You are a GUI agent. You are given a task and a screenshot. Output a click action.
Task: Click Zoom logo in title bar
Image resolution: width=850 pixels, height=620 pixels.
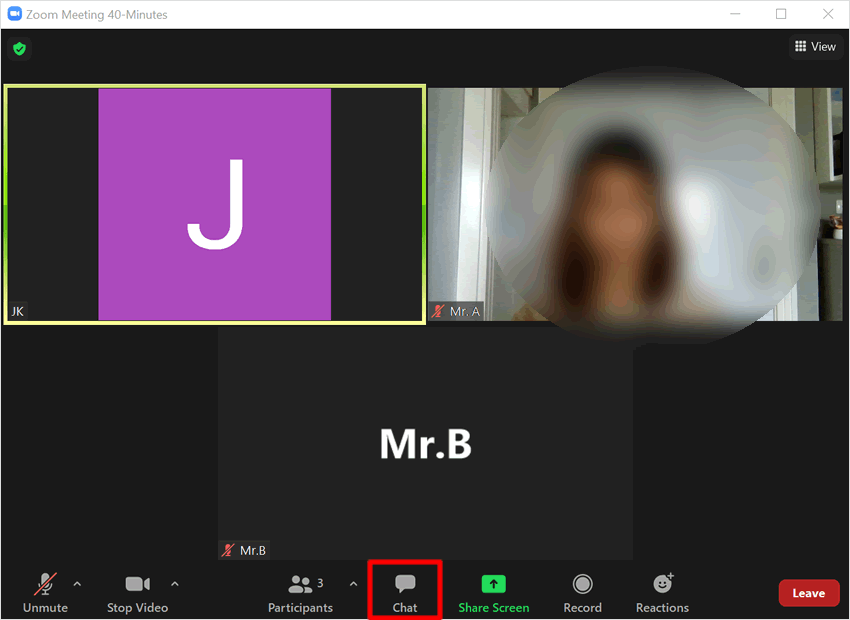pos(15,14)
